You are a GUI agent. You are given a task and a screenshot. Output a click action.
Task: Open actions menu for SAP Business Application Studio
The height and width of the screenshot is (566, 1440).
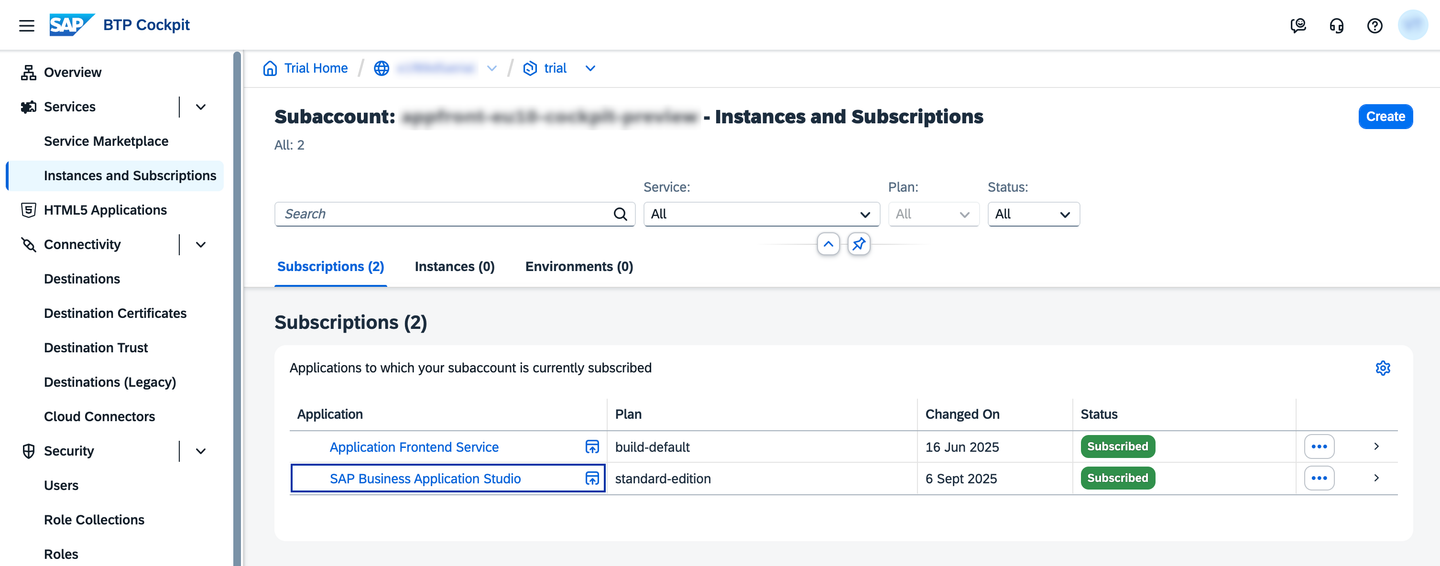pos(1319,478)
